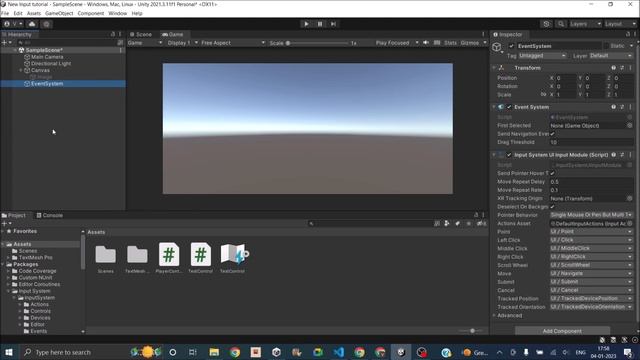This screenshot has height=360, width=640.
Task: Toggle the EventSystem active checkbox in Inspector
Action: [511, 46]
